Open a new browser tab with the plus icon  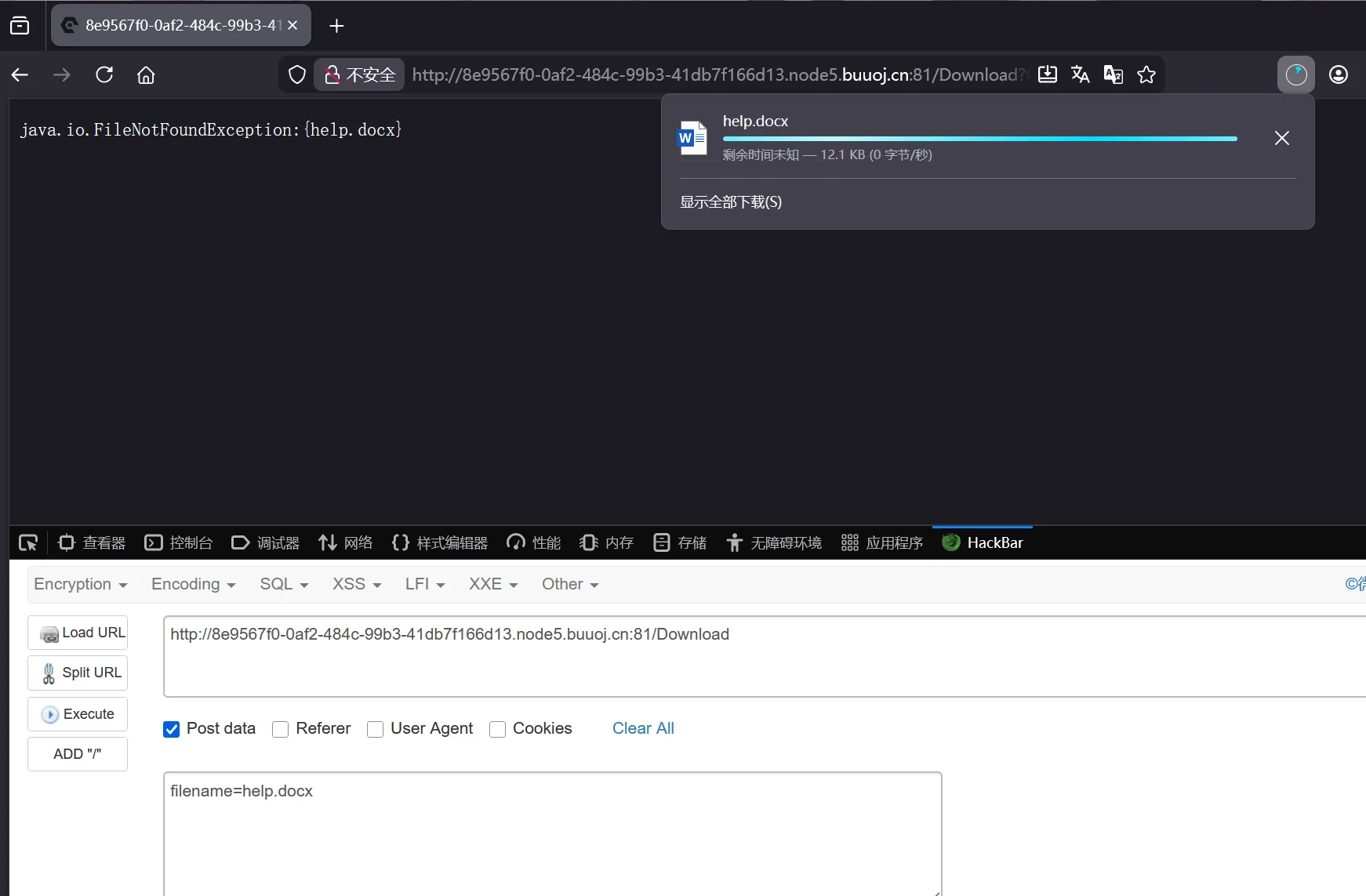[336, 26]
